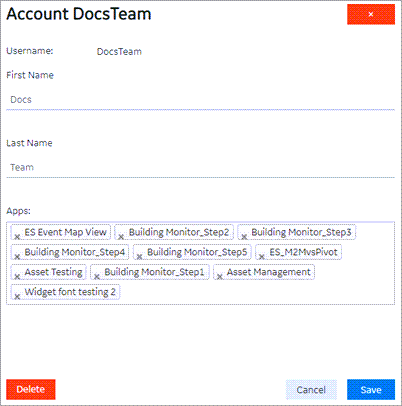Click the Delete account button
402x406 pixels.
tap(31, 389)
